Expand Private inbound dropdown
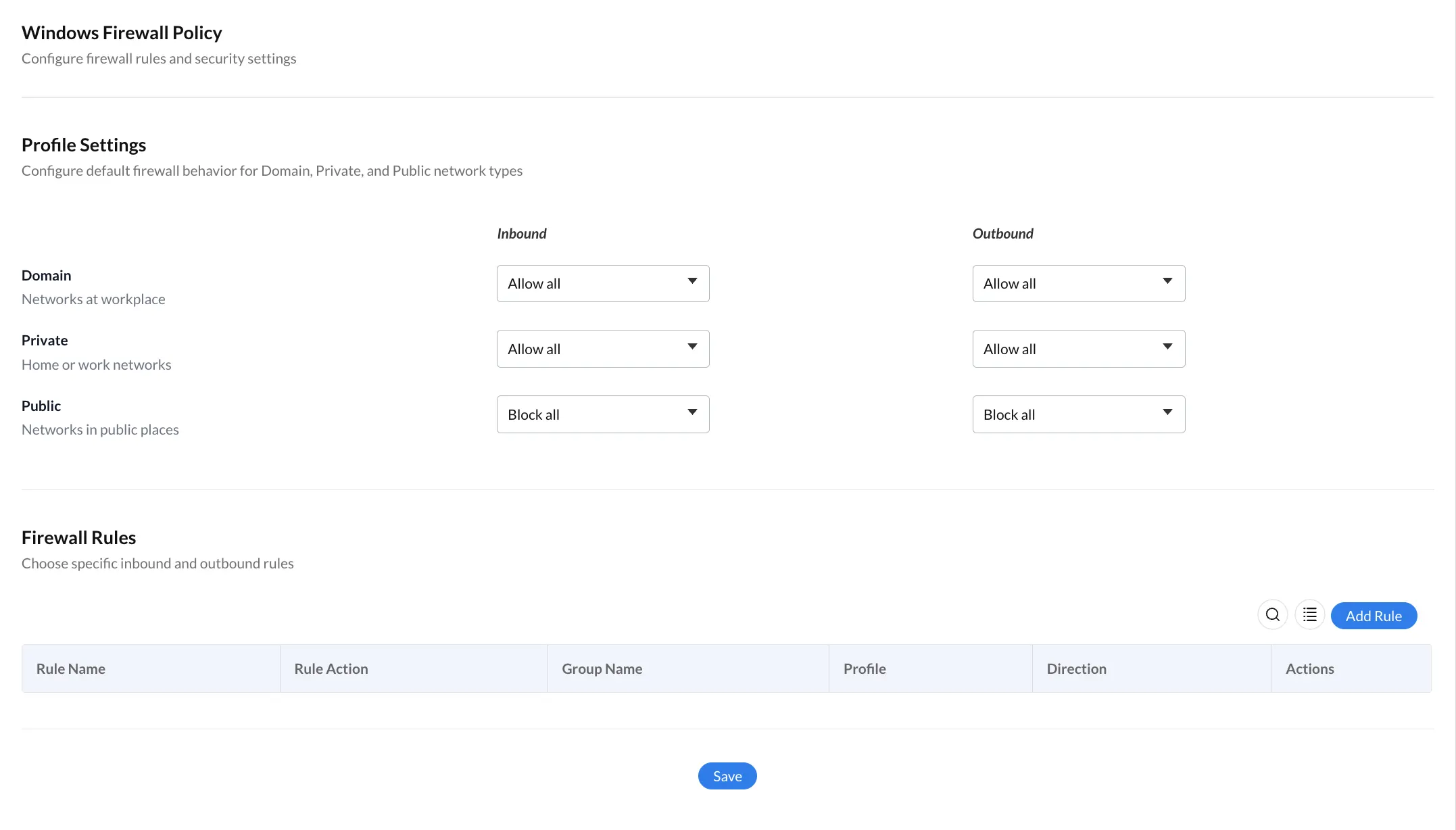The height and width of the screenshot is (830, 1456). coord(603,349)
